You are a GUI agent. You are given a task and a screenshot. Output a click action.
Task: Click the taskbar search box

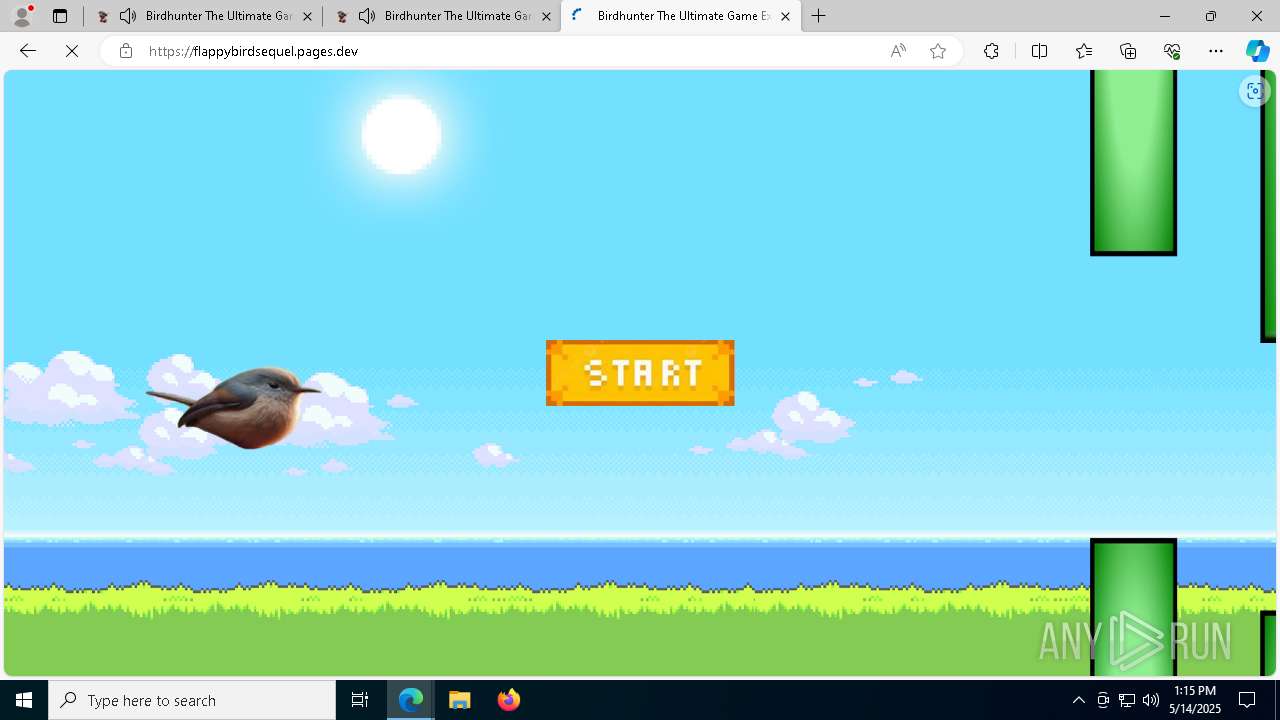(x=192, y=700)
